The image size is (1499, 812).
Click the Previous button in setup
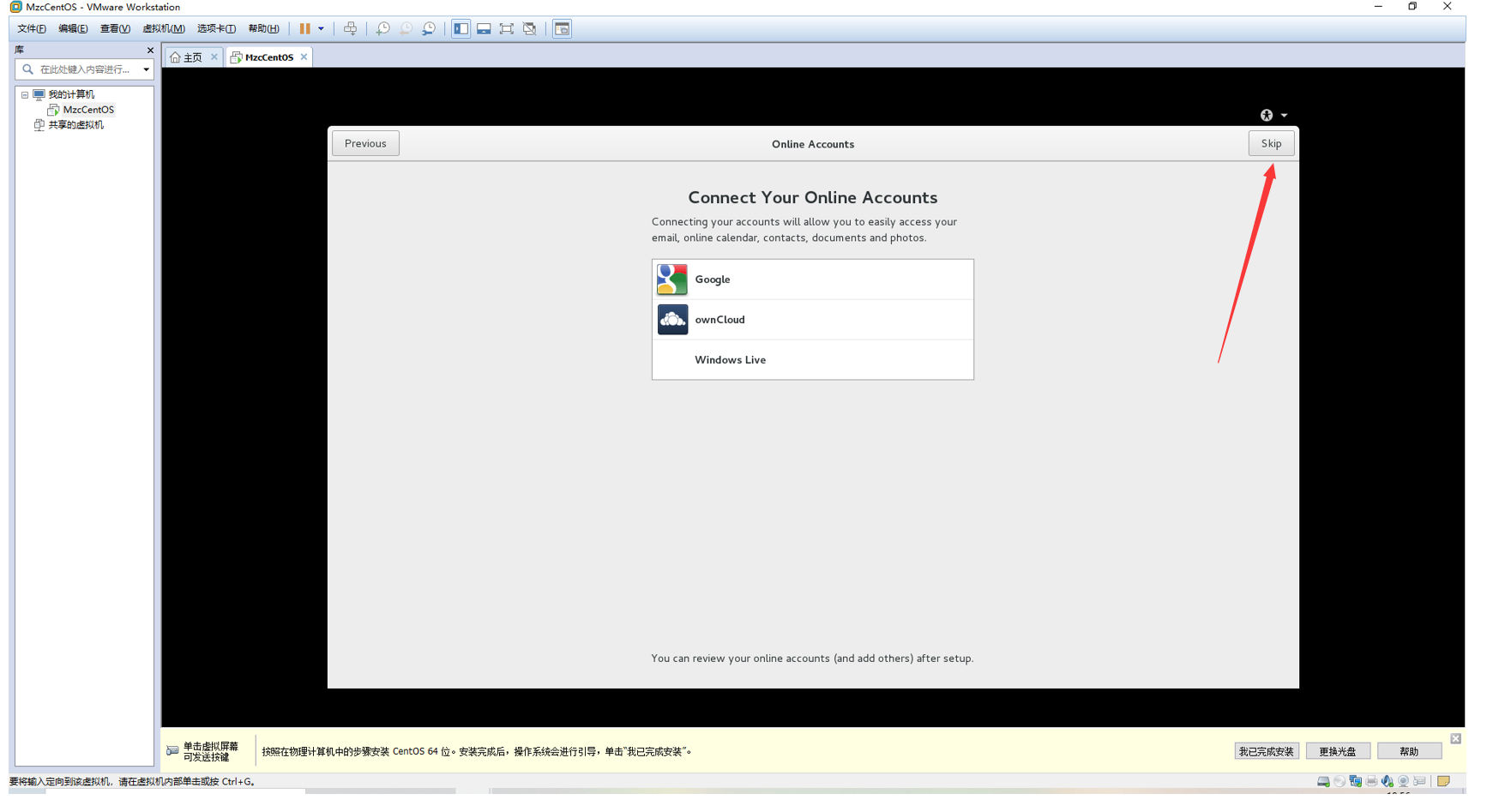365,143
